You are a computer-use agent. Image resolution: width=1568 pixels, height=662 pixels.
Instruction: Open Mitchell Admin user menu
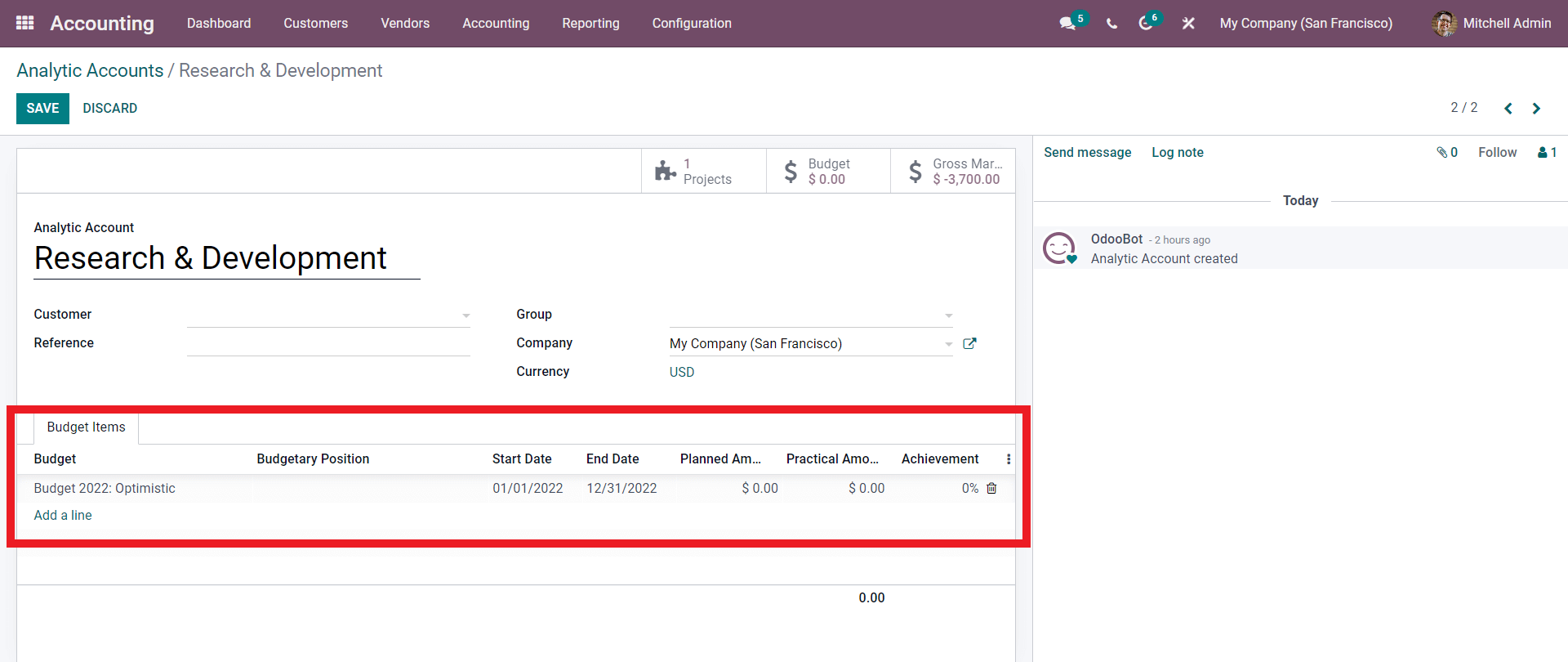[1491, 23]
